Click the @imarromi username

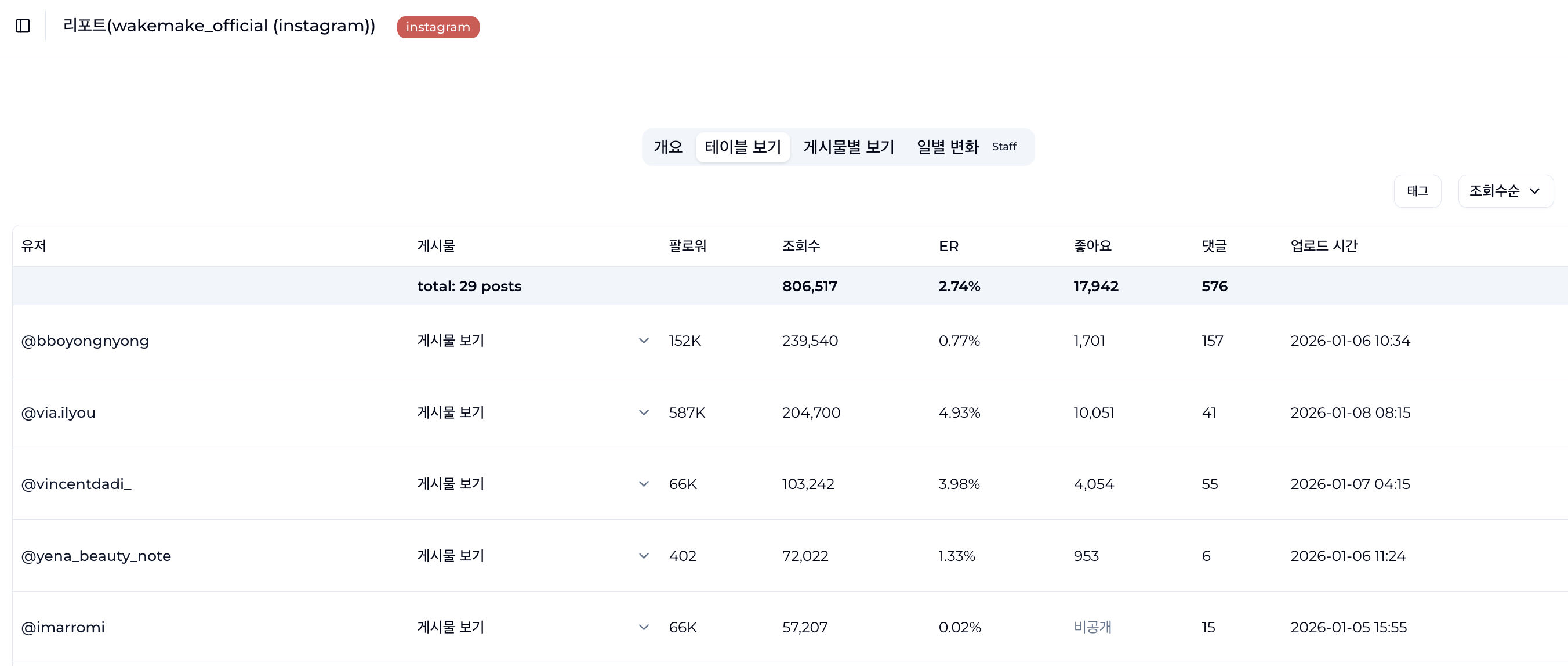pyautogui.click(x=63, y=627)
